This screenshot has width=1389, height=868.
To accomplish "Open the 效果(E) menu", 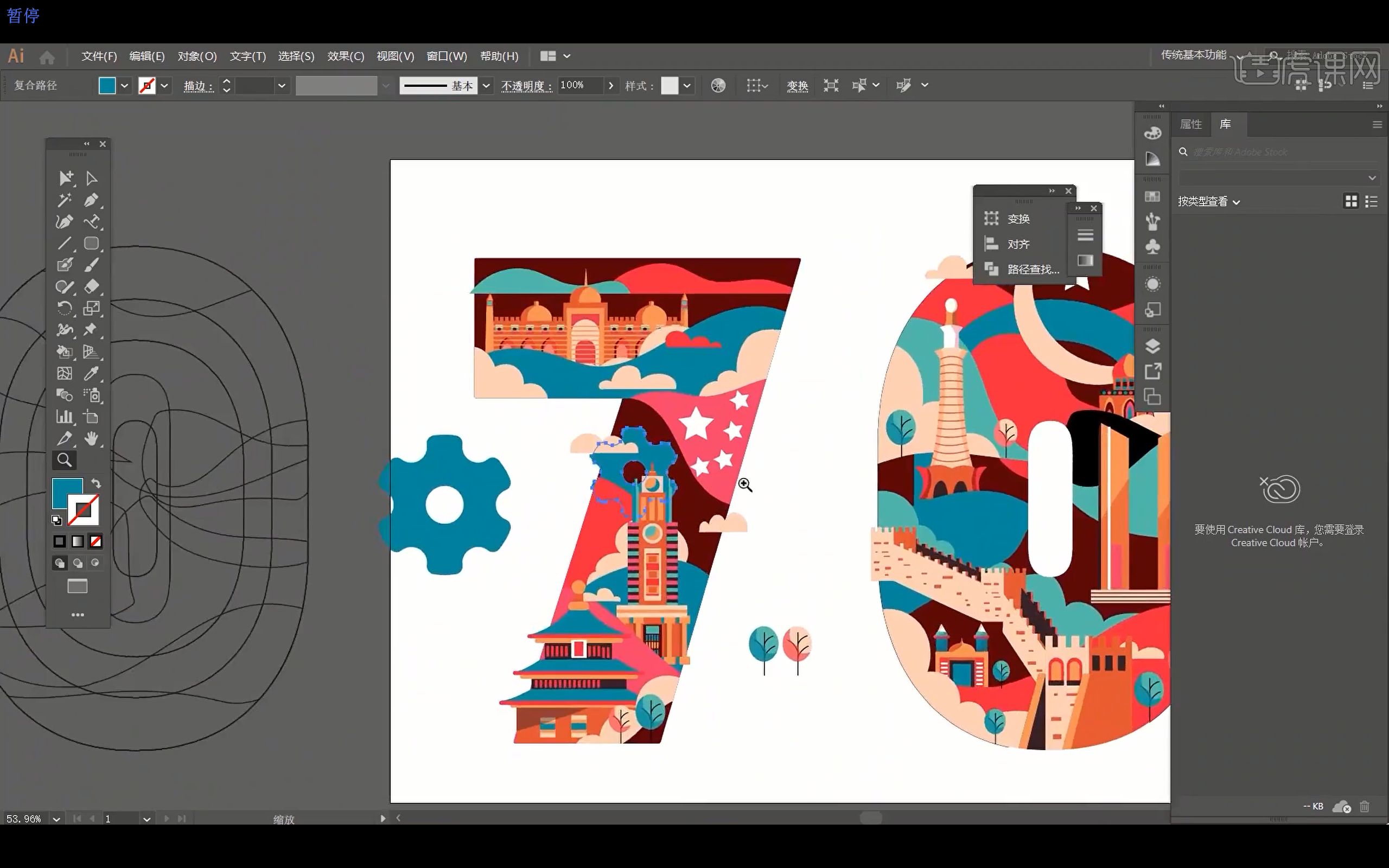I will point(345,55).
